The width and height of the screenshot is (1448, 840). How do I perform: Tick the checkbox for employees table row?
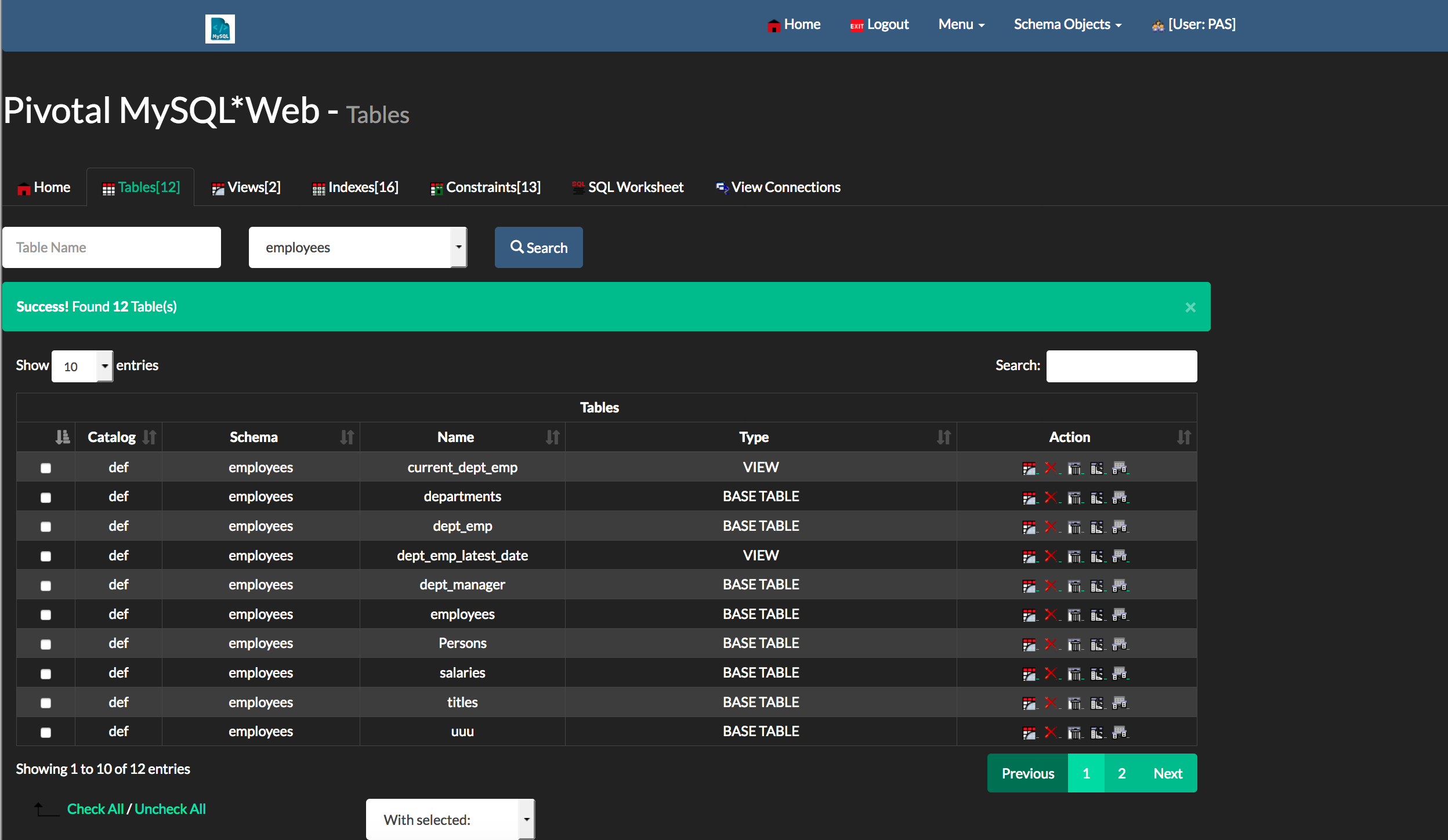(46, 615)
